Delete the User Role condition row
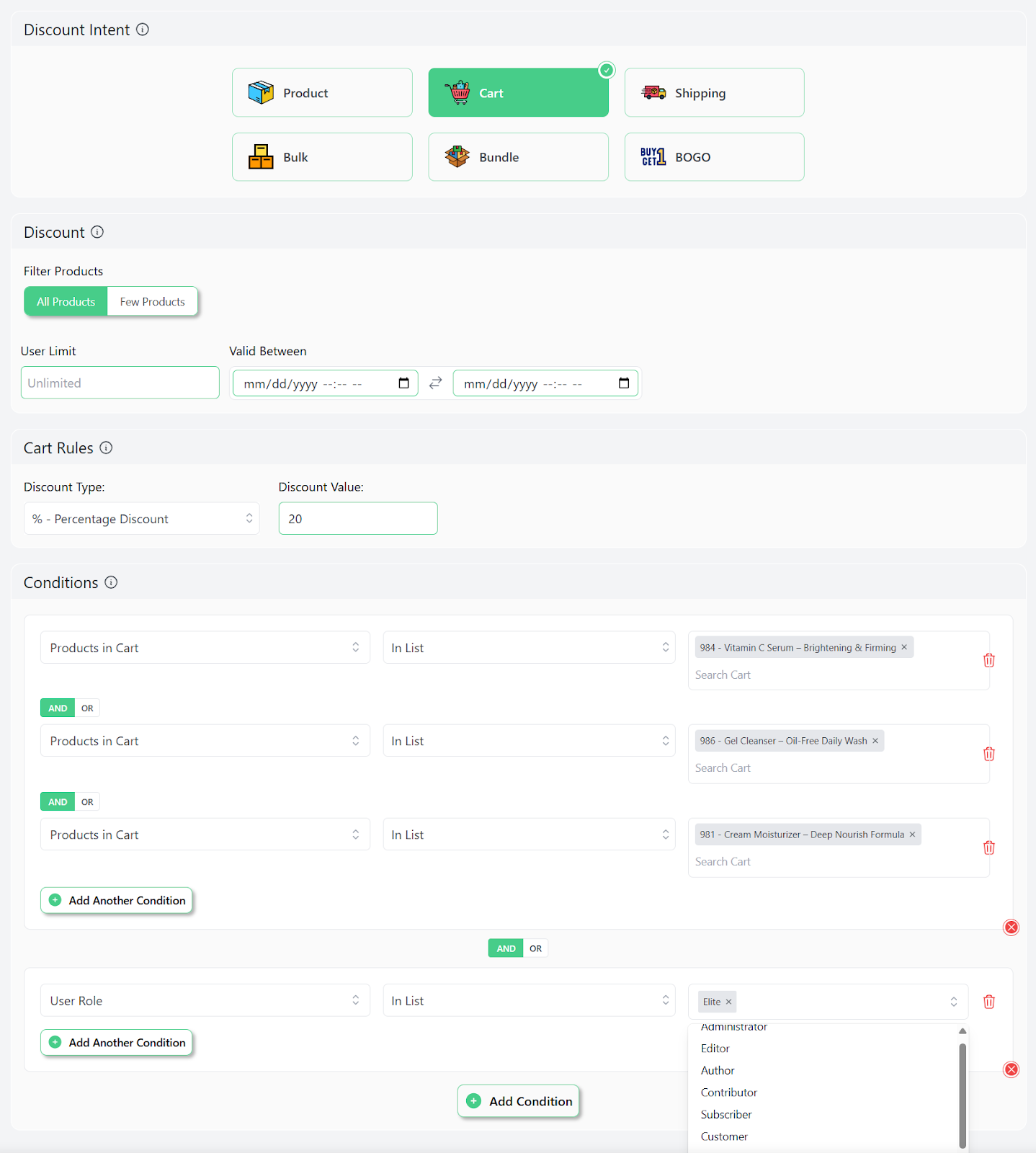Viewport: 1036px width, 1153px height. (x=989, y=1002)
